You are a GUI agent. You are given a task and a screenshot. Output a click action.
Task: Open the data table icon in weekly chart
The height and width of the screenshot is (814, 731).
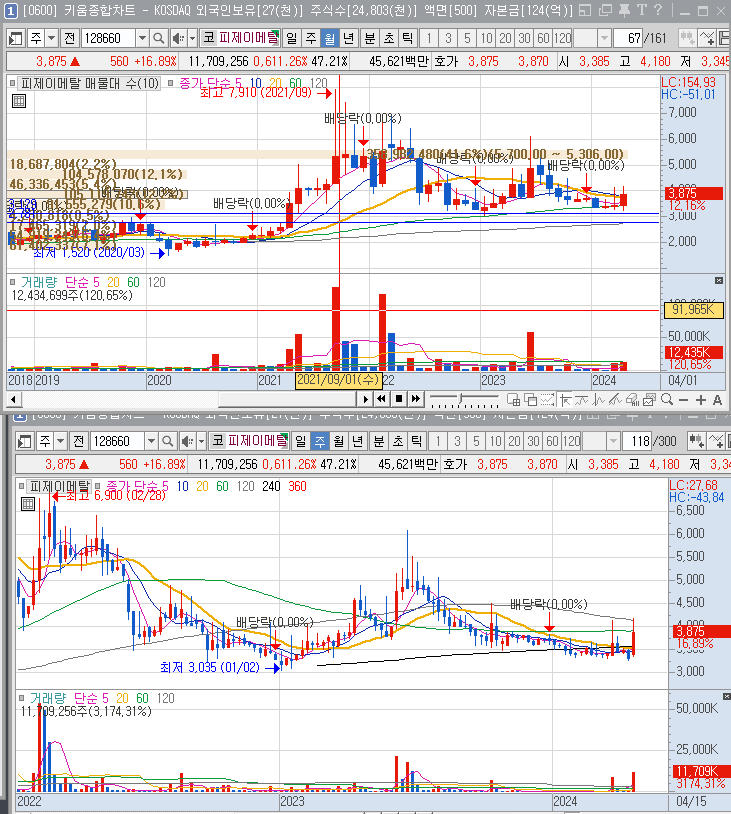coord(28,504)
